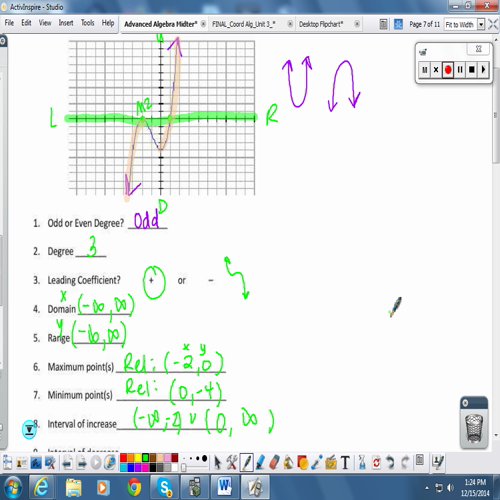This screenshot has width=500, height=500.
Task: Select the Eraser tool
Action: (274, 463)
